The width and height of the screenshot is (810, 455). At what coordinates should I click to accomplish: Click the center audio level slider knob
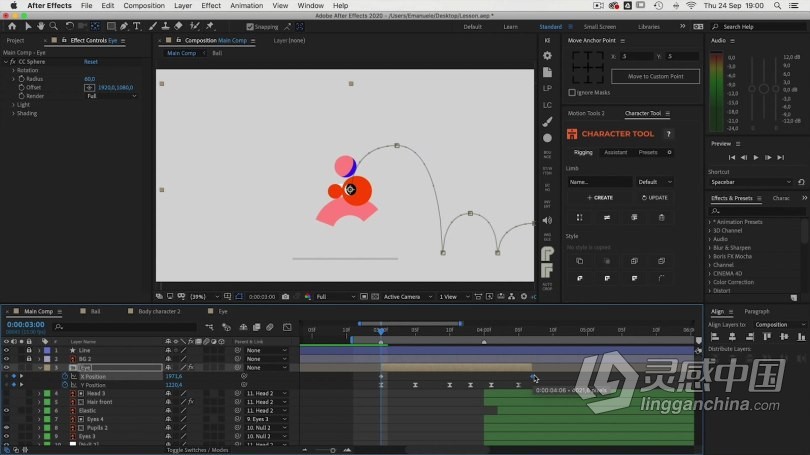764,89
